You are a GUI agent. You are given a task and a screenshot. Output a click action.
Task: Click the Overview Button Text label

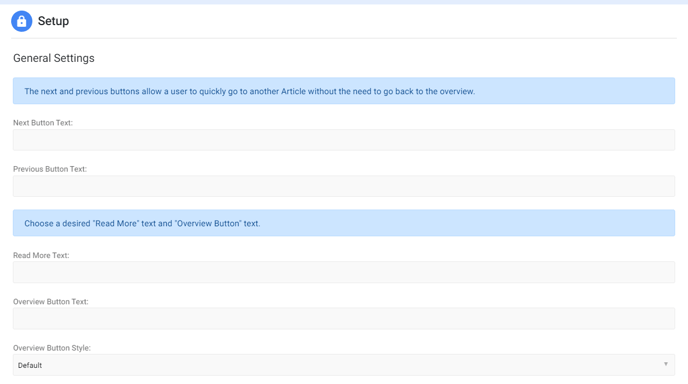pos(50,301)
